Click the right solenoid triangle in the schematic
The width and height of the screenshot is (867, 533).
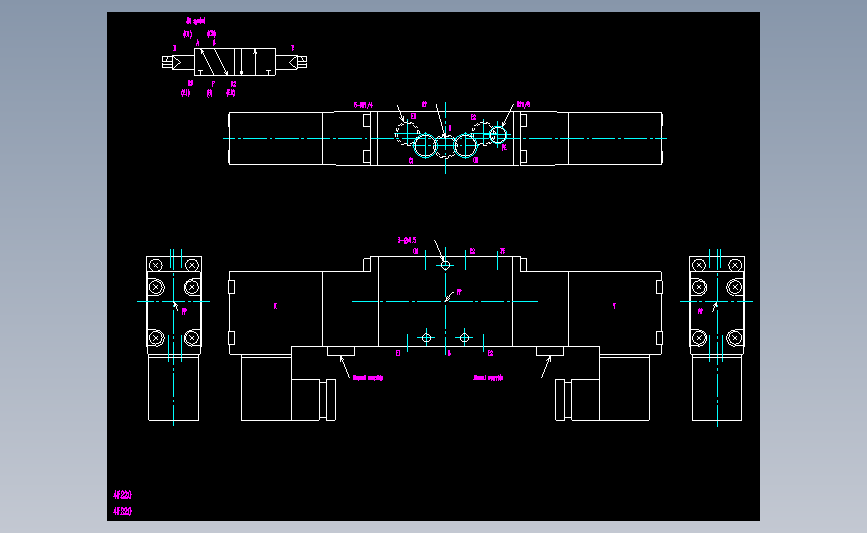pos(293,62)
